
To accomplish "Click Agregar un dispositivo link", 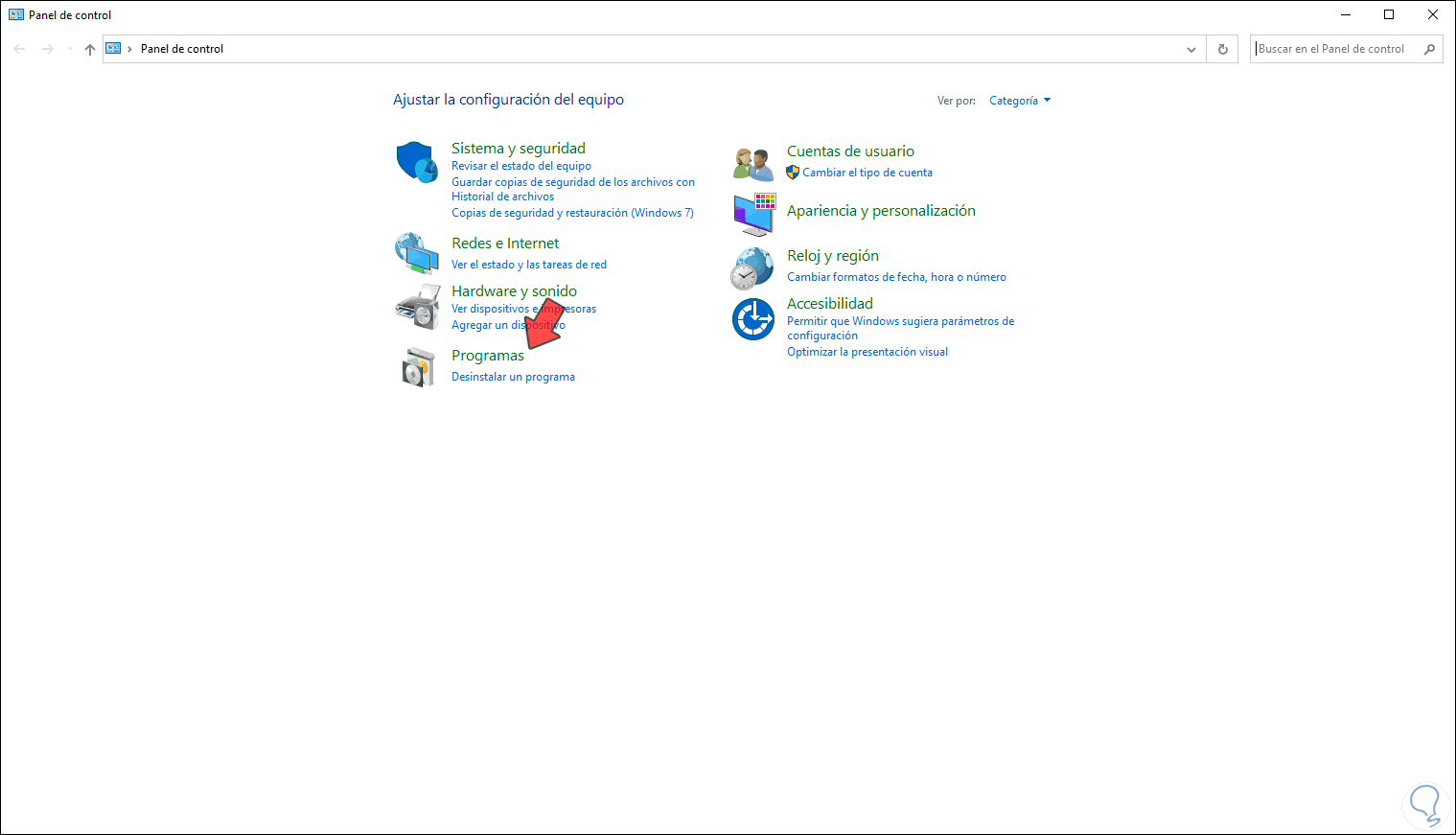I will (509, 325).
